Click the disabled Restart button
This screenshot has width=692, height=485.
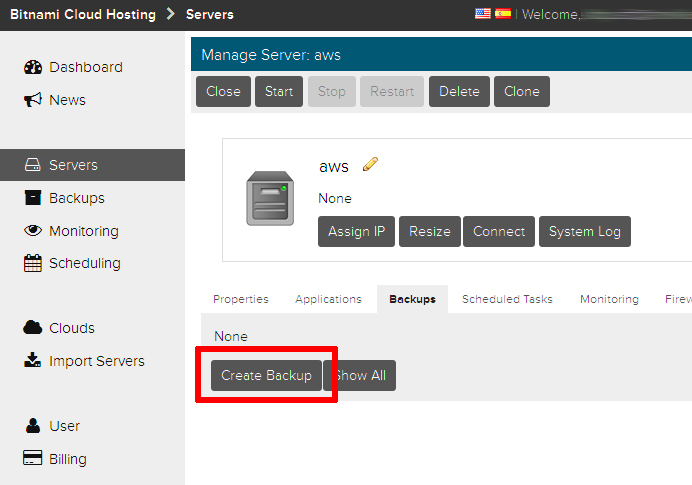(392, 91)
